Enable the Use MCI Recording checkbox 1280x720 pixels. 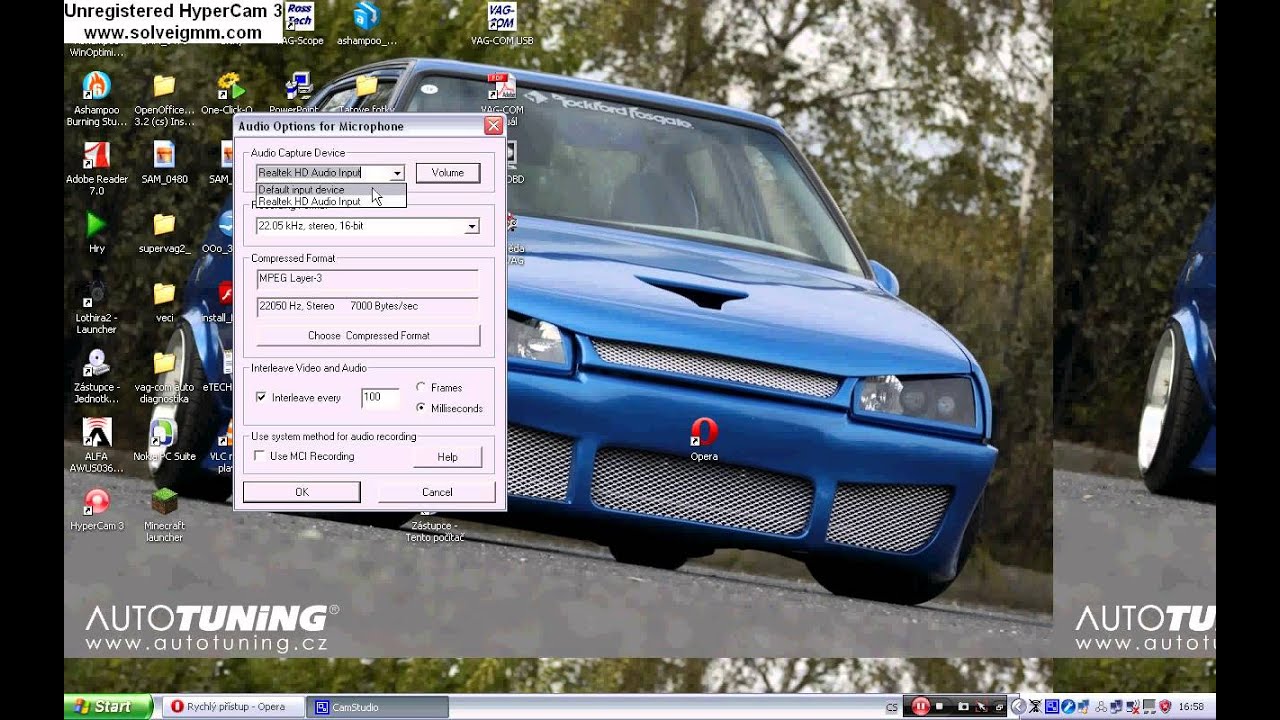tap(260, 456)
